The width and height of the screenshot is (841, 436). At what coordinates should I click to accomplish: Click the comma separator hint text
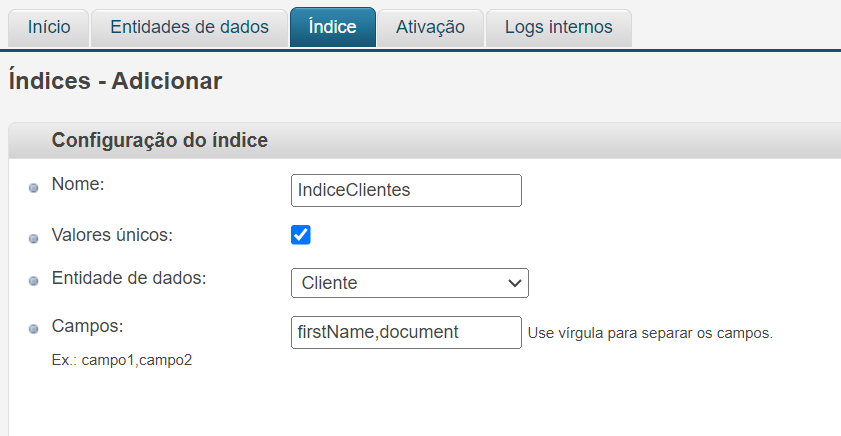click(650, 333)
